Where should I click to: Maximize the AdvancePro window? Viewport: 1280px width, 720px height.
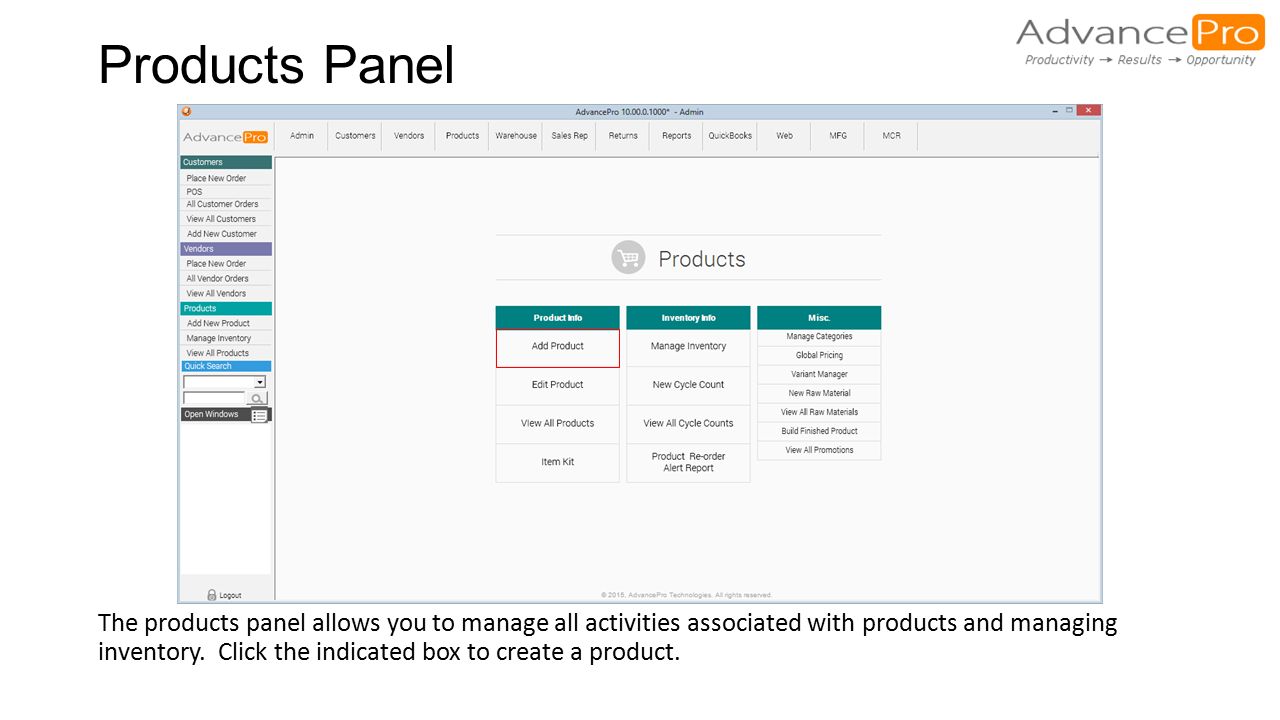pyautogui.click(x=1068, y=111)
